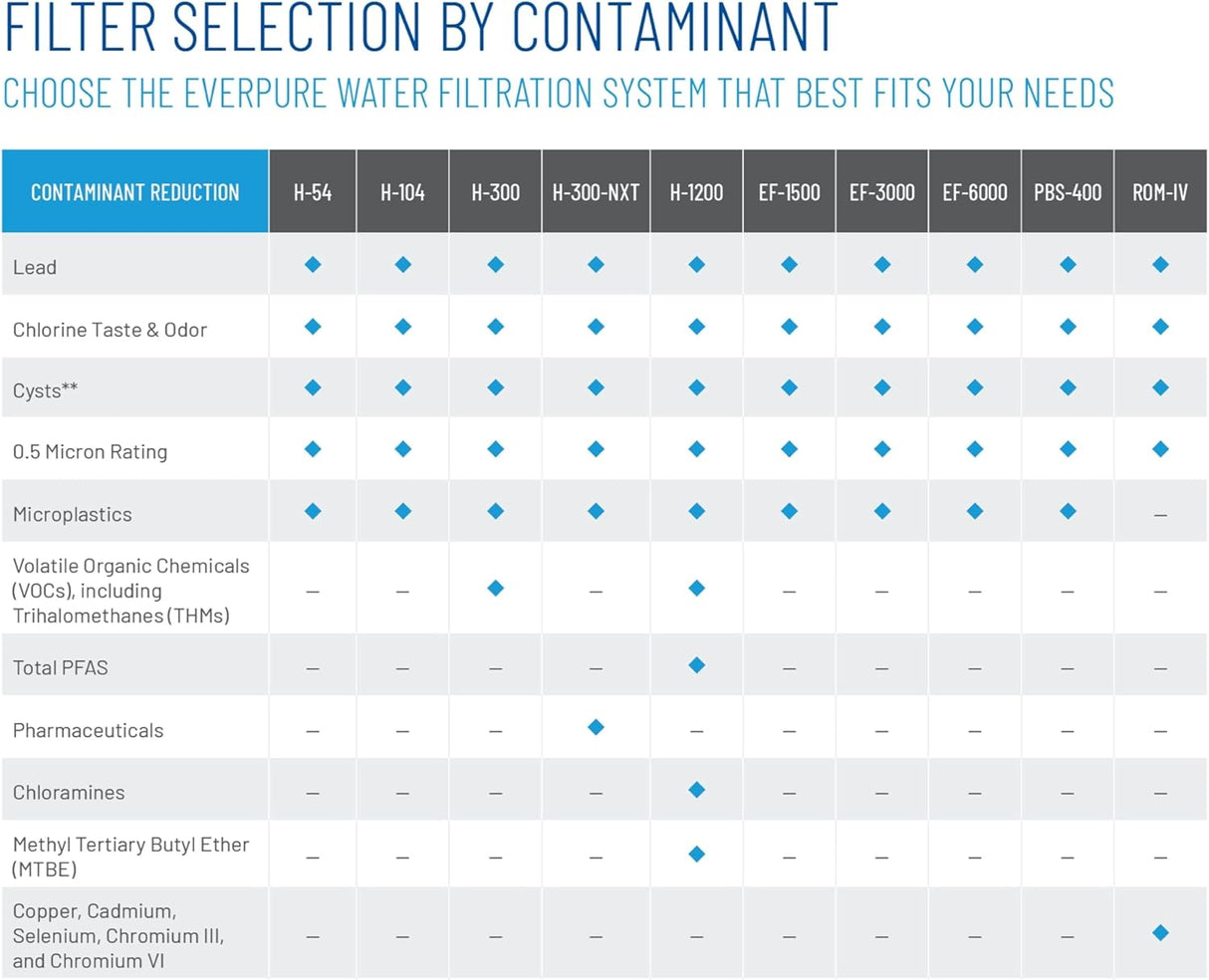Click the Cysts diamond under EF-3000
The image size is (1209, 980).
pyautogui.click(x=882, y=387)
